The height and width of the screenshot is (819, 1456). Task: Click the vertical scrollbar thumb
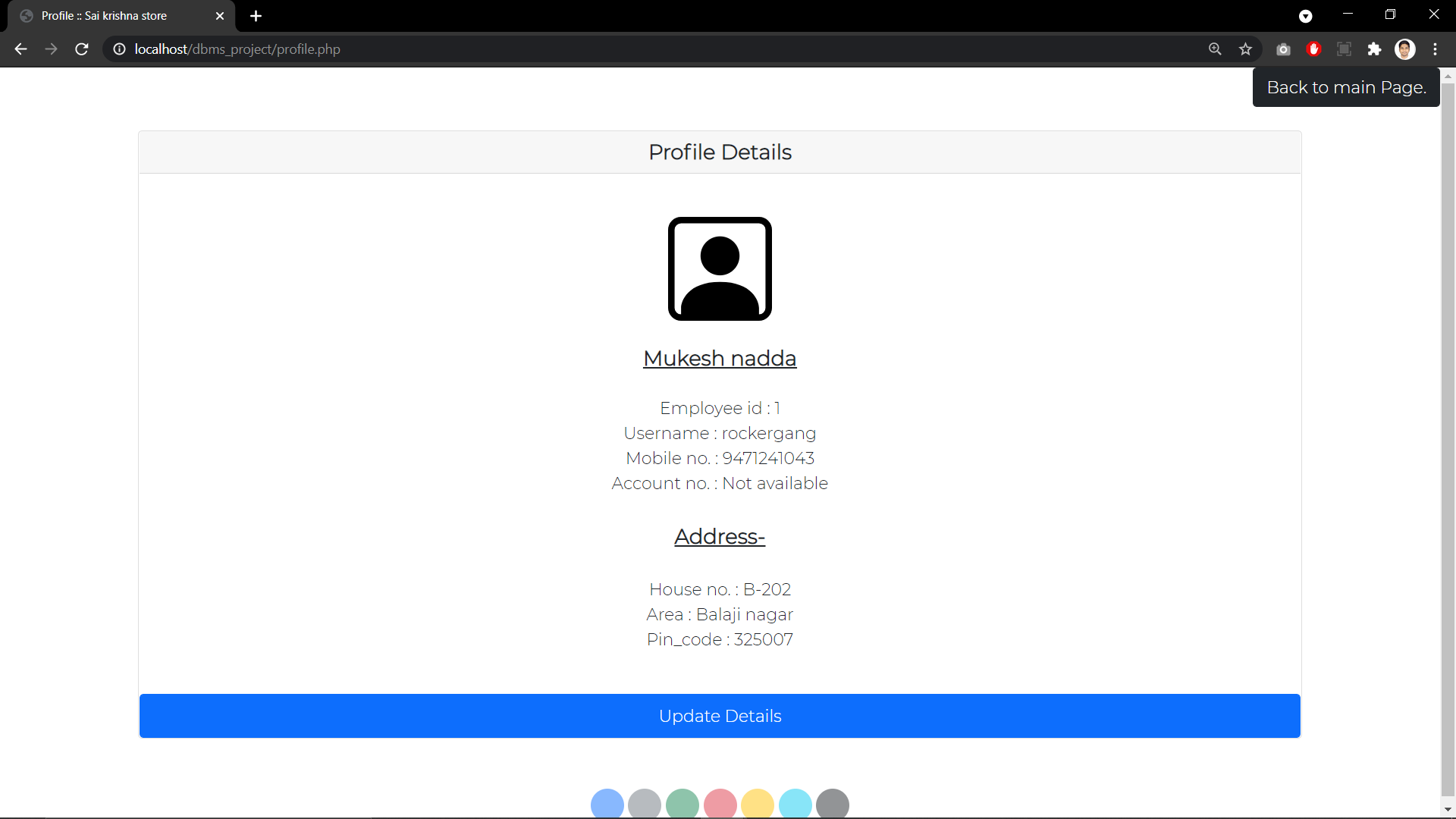point(1448,438)
